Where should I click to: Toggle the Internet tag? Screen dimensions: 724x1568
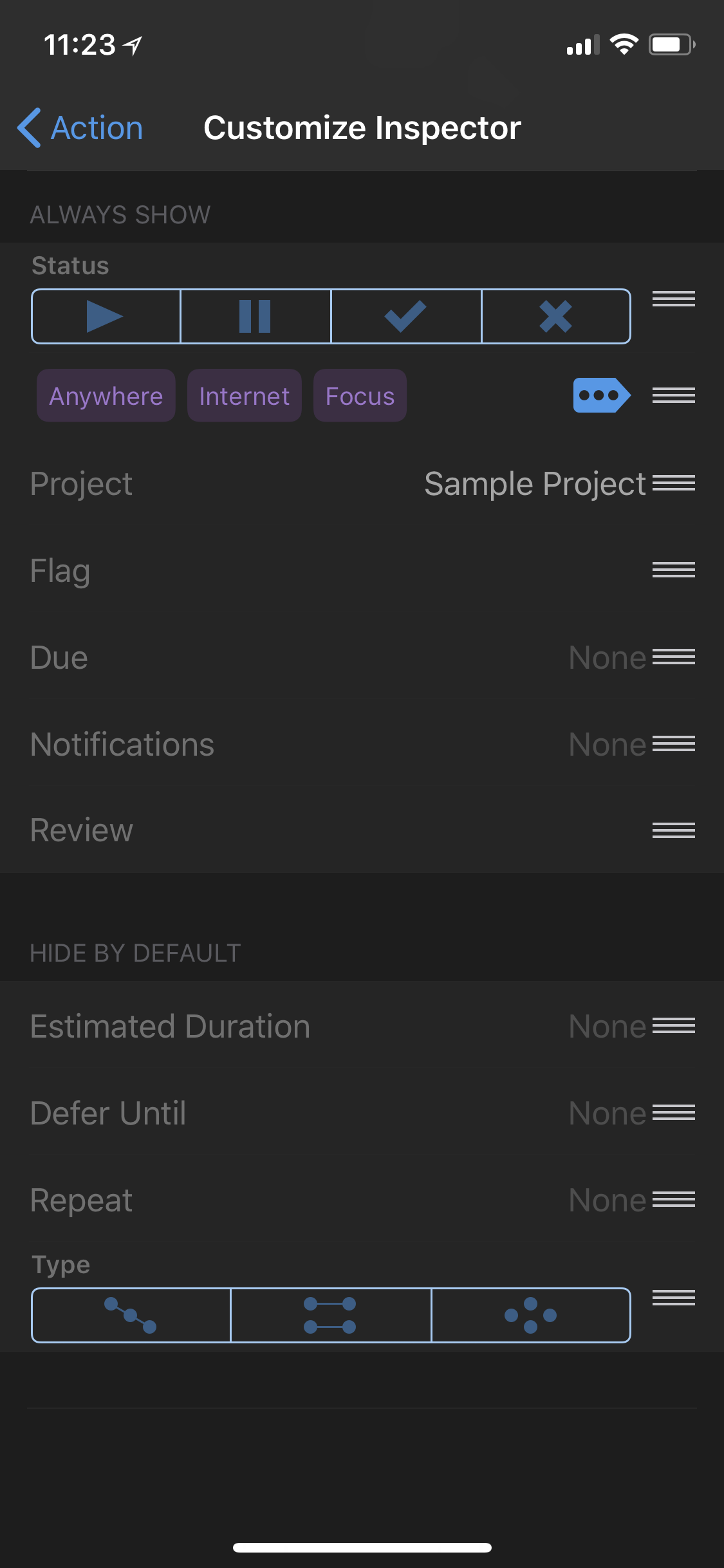point(245,396)
